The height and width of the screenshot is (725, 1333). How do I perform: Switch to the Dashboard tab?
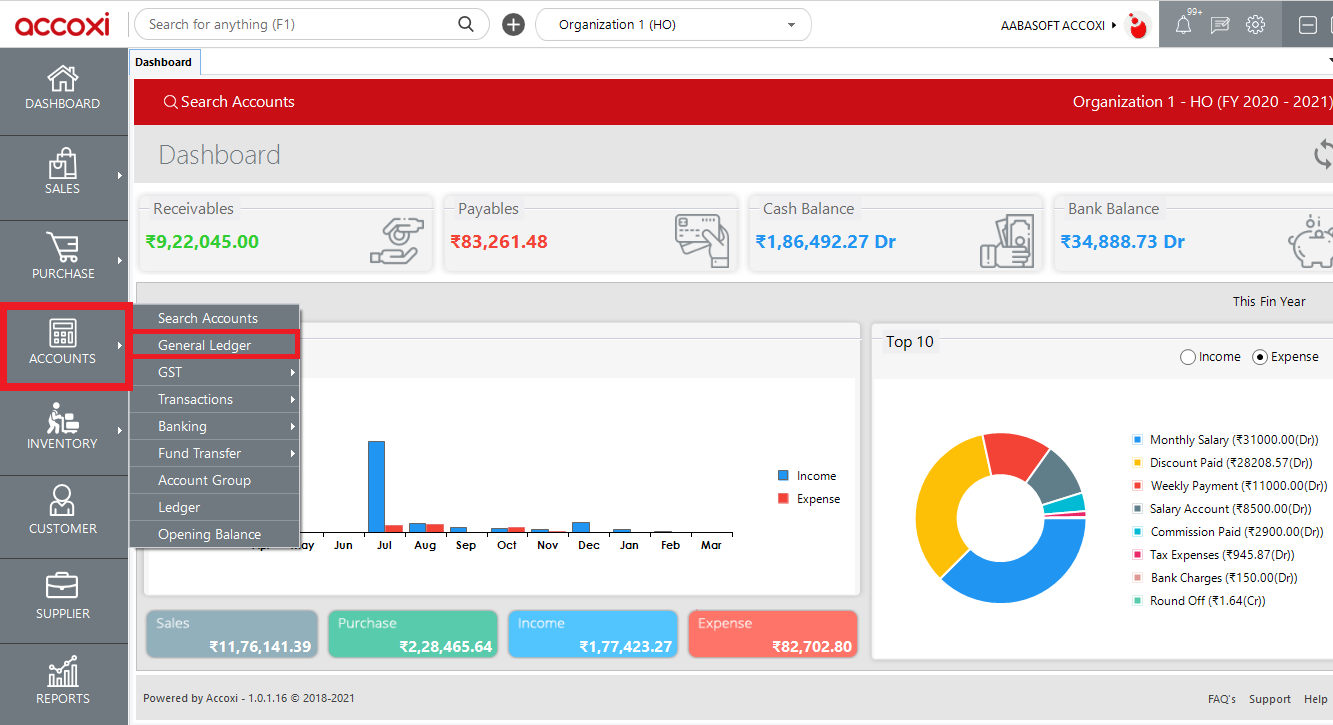point(164,61)
